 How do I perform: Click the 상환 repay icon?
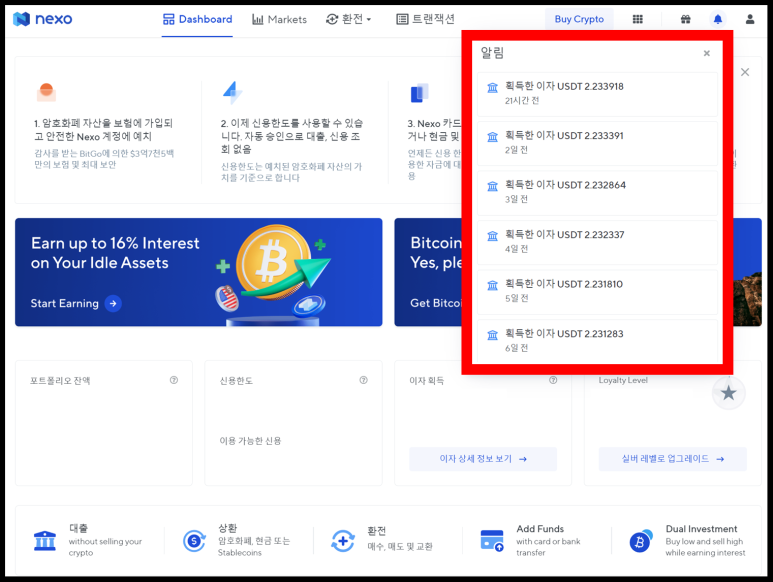click(194, 541)
